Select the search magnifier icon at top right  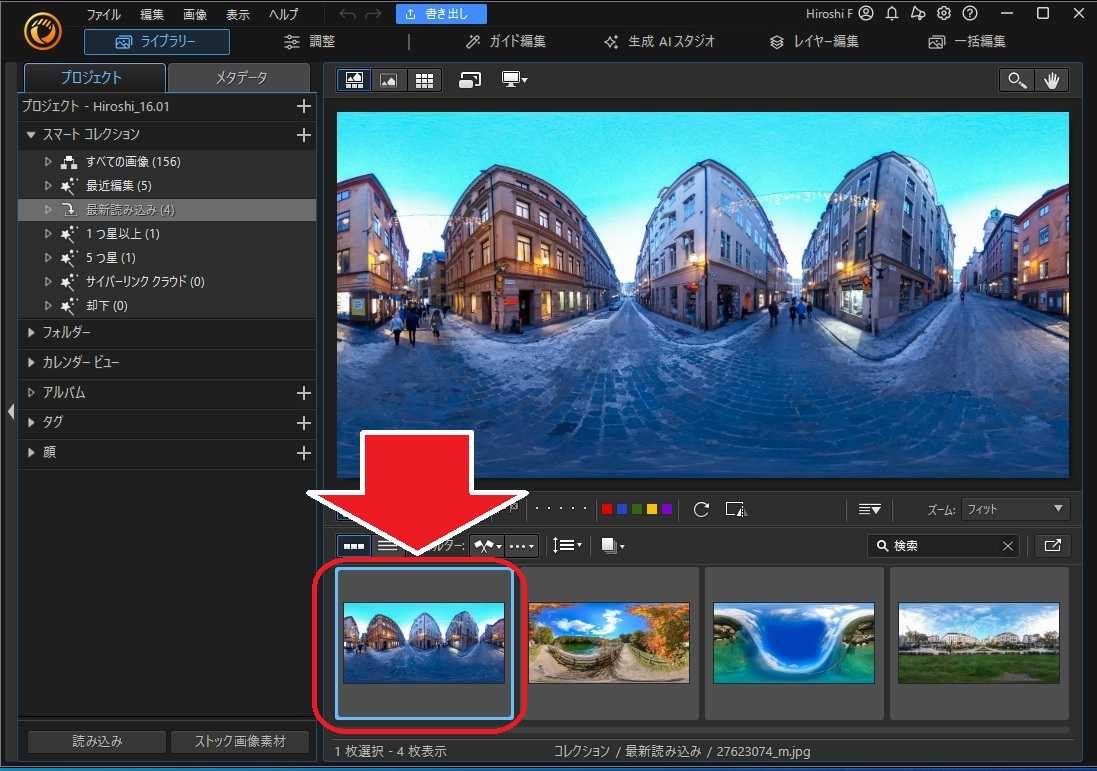pyautogui.click(x=1016, y=79)
